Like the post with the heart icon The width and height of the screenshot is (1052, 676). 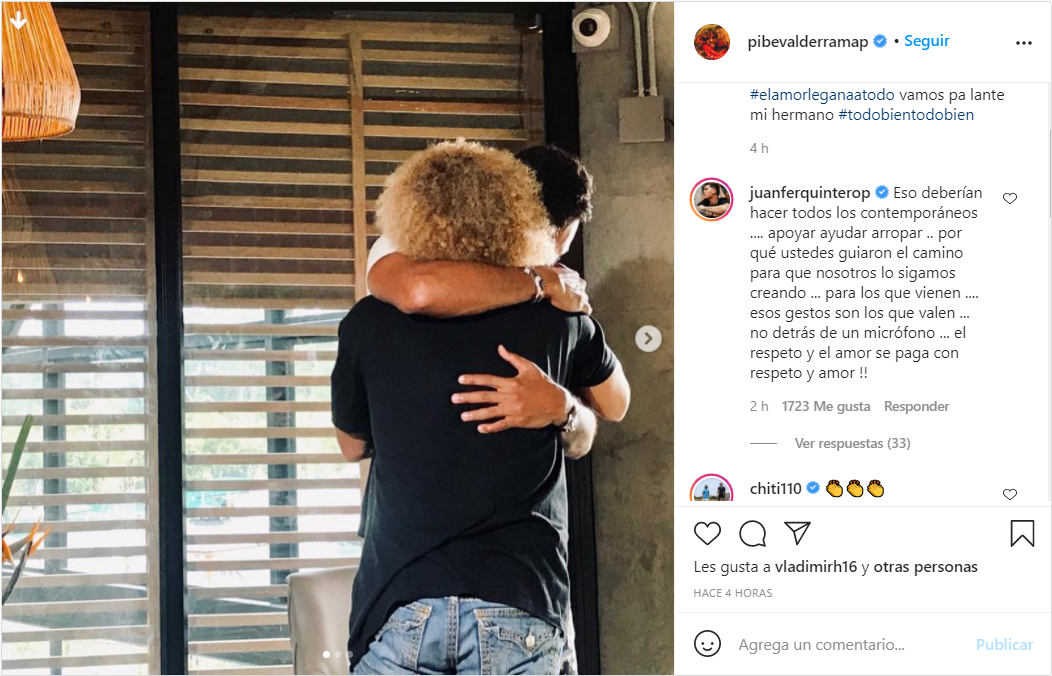click(707, 533)
